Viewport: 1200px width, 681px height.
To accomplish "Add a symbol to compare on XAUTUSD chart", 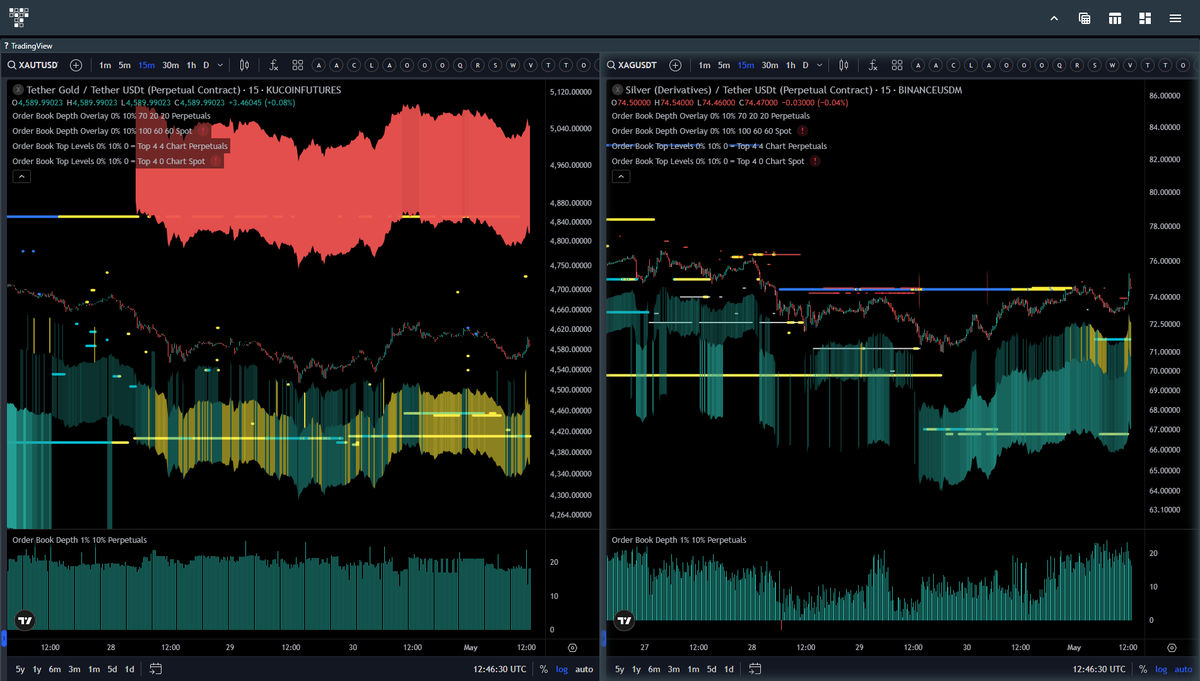I will click(76, 65).
